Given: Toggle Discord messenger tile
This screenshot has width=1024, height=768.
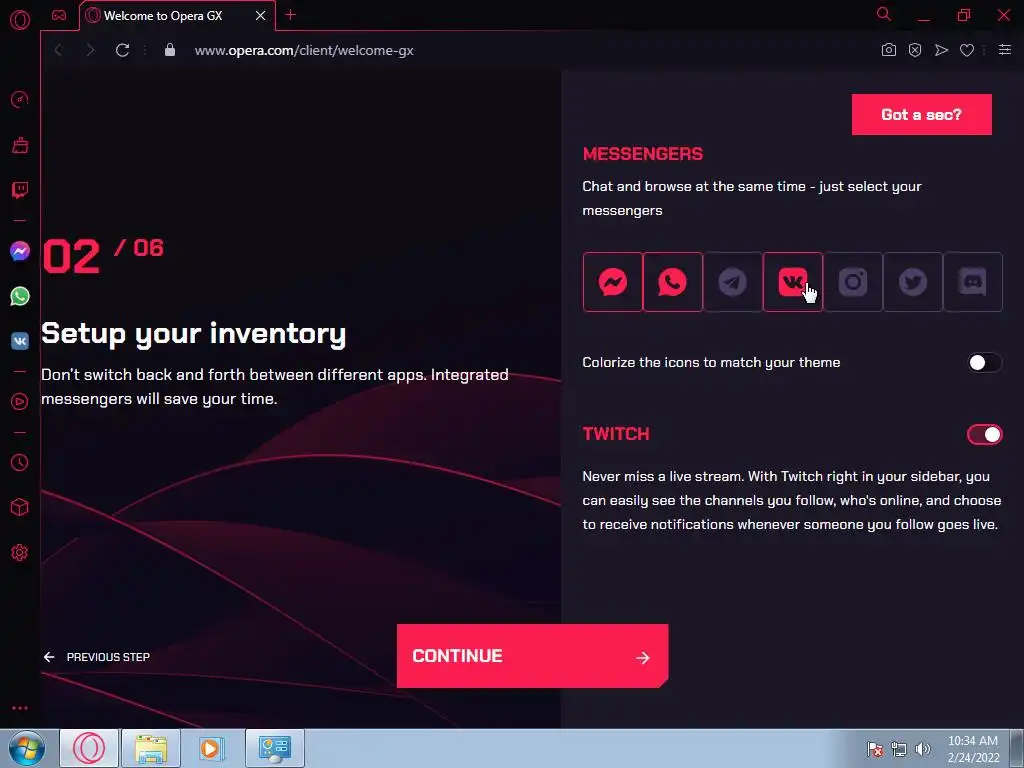Looking at the screenshot, I should pos(973,282).
